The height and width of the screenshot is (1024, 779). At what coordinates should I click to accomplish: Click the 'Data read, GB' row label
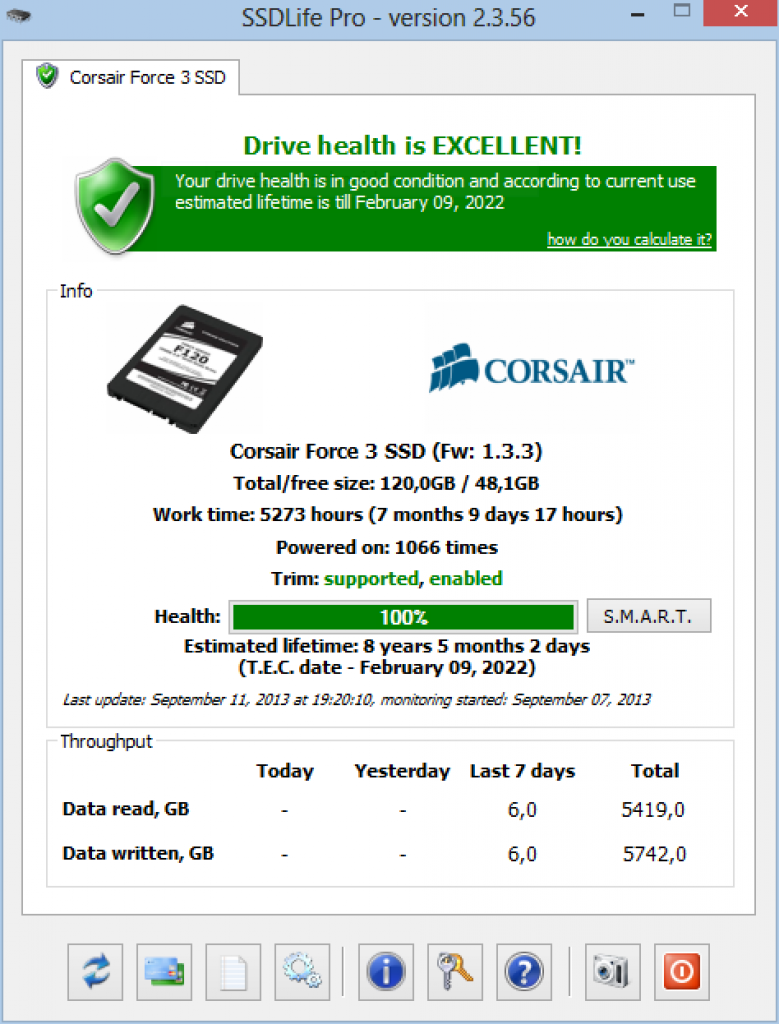pyautogui.click(x=125, y=809)
